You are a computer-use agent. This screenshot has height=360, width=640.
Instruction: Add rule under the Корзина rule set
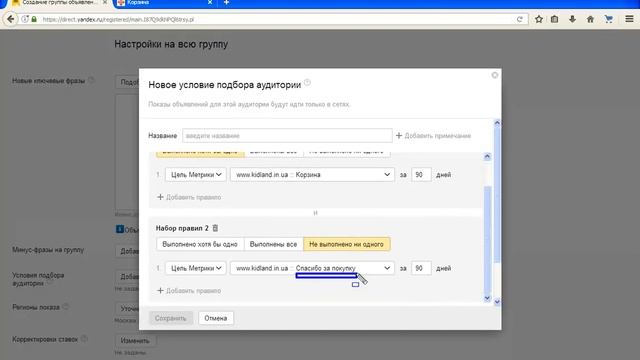coord(189,197)
